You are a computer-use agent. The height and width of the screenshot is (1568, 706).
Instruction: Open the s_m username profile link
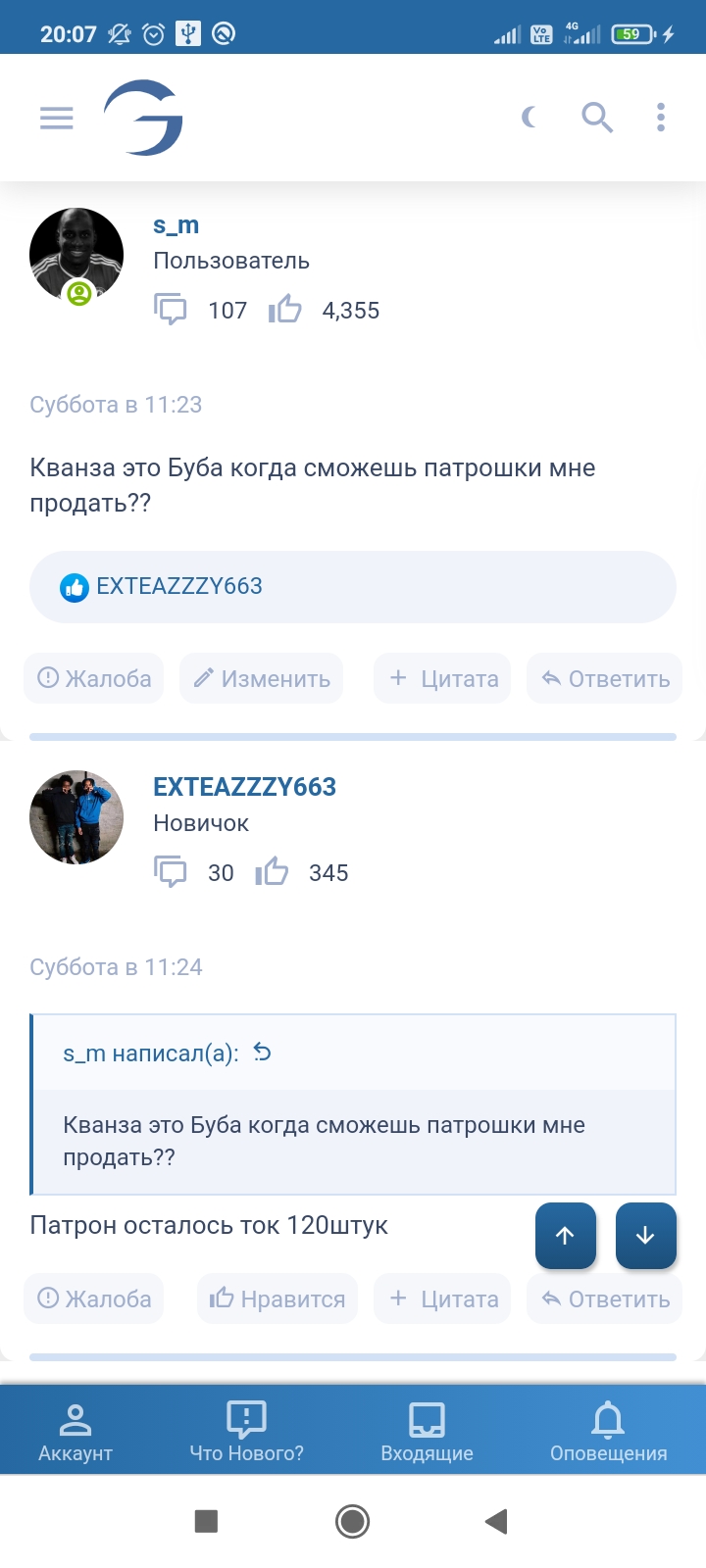(x=176, y=225)
